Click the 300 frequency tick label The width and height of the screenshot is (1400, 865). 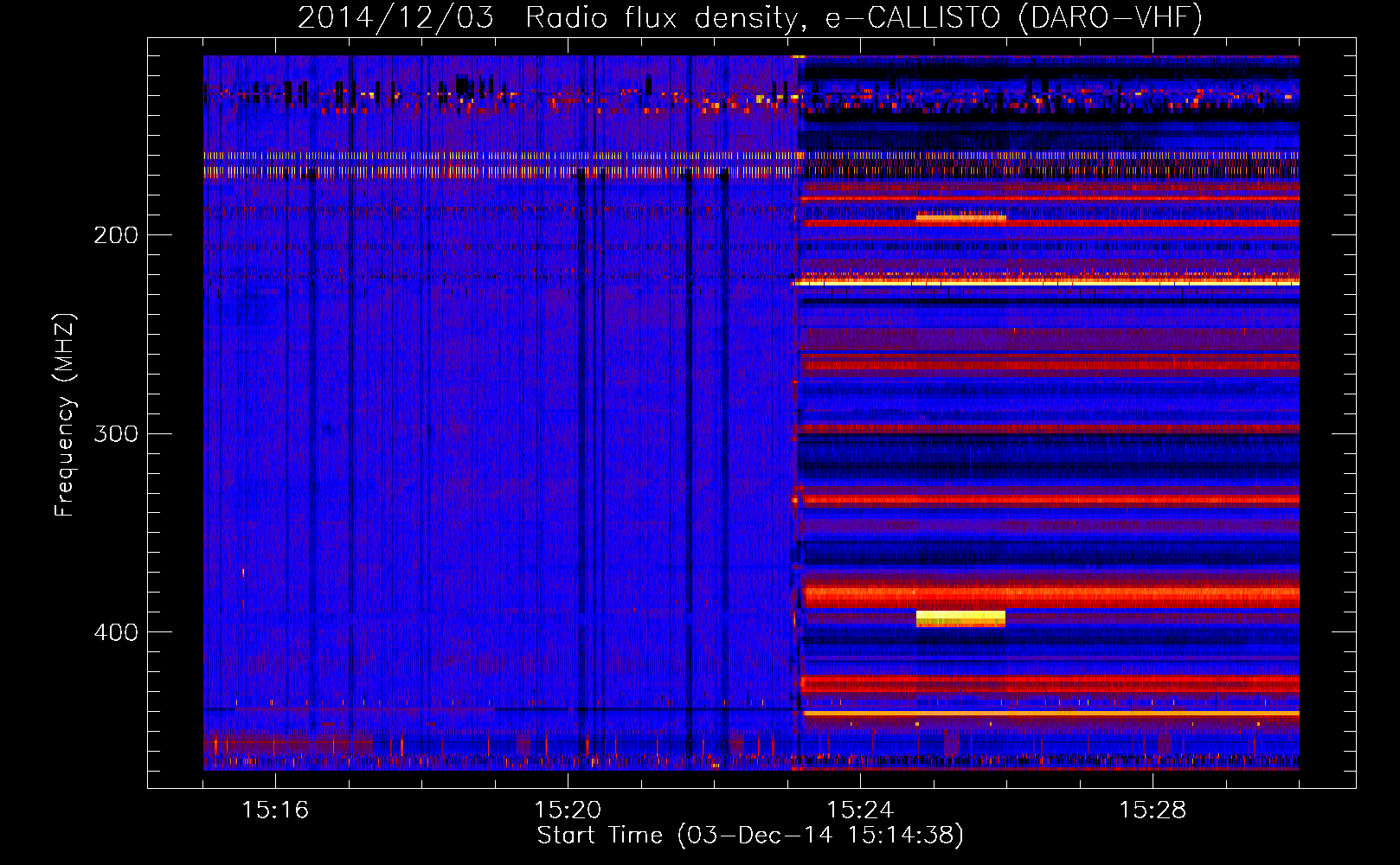pyautogui.click(x=116, y=433)
